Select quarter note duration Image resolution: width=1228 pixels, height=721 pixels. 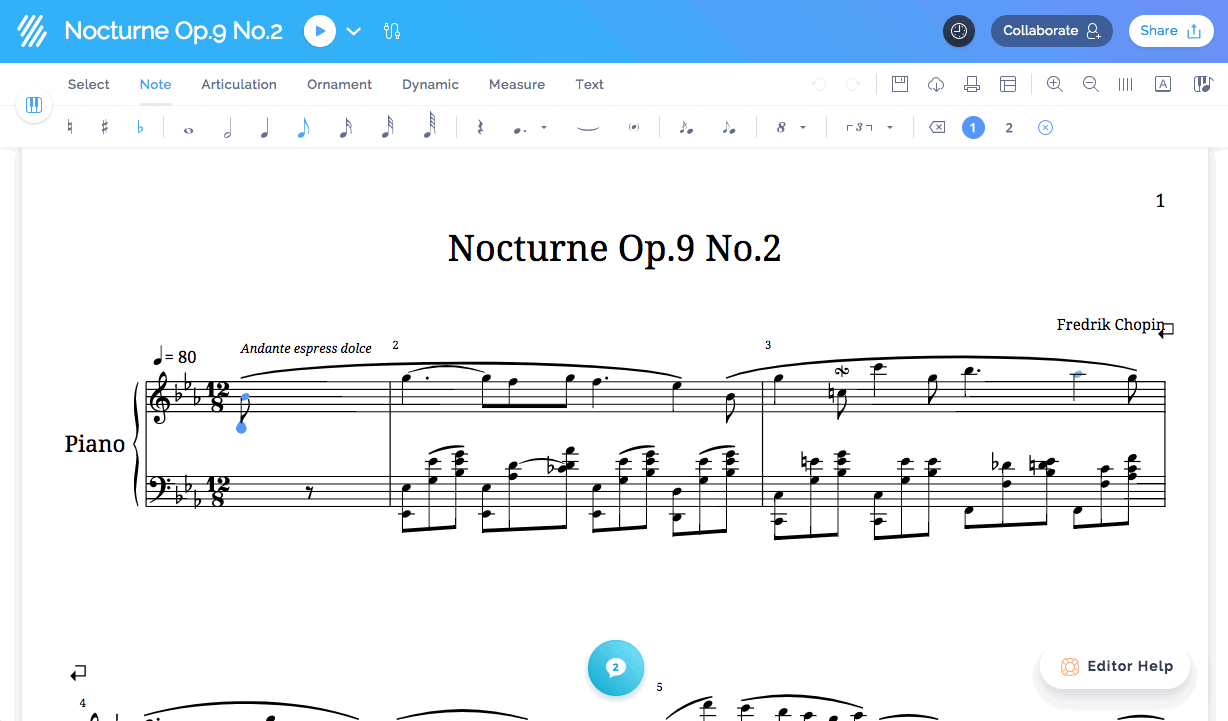click(x=265, y=128)
